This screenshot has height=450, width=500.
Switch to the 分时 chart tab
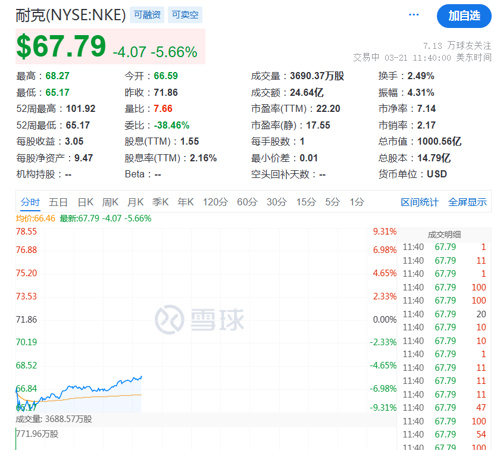tap(30, 202)
